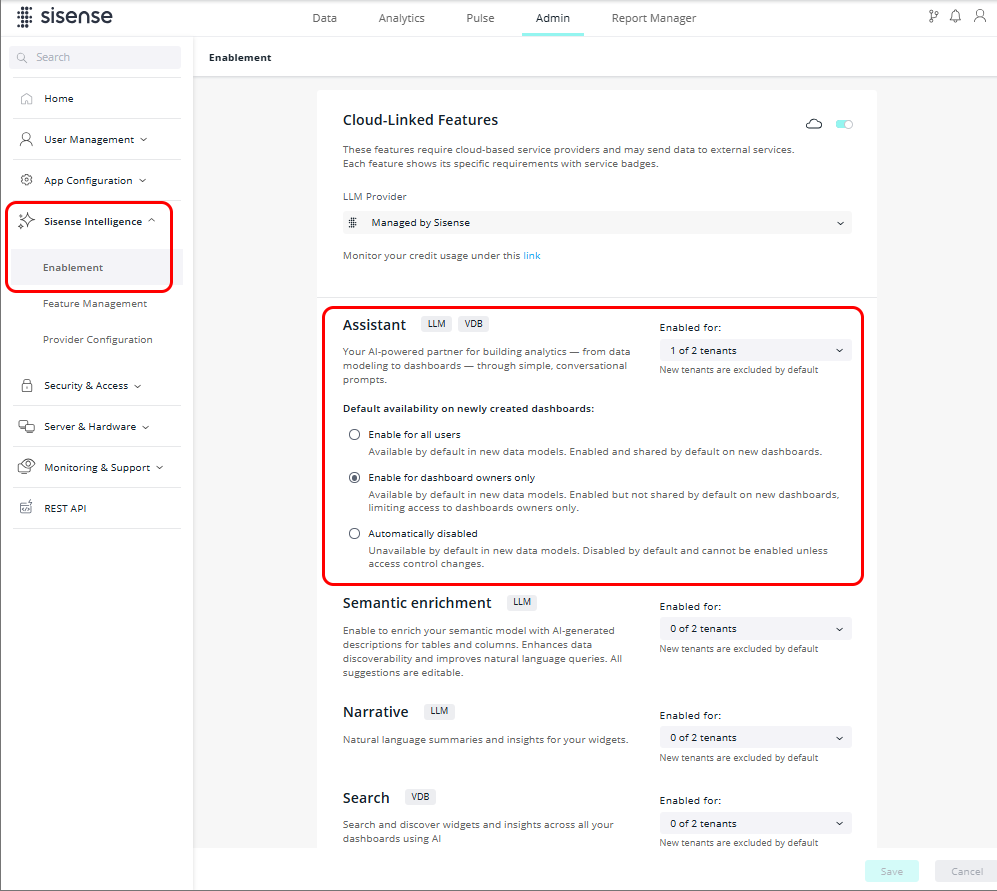Open the user profile icon
The width and height of the screenshot is (997, 891).
[980, 16]
